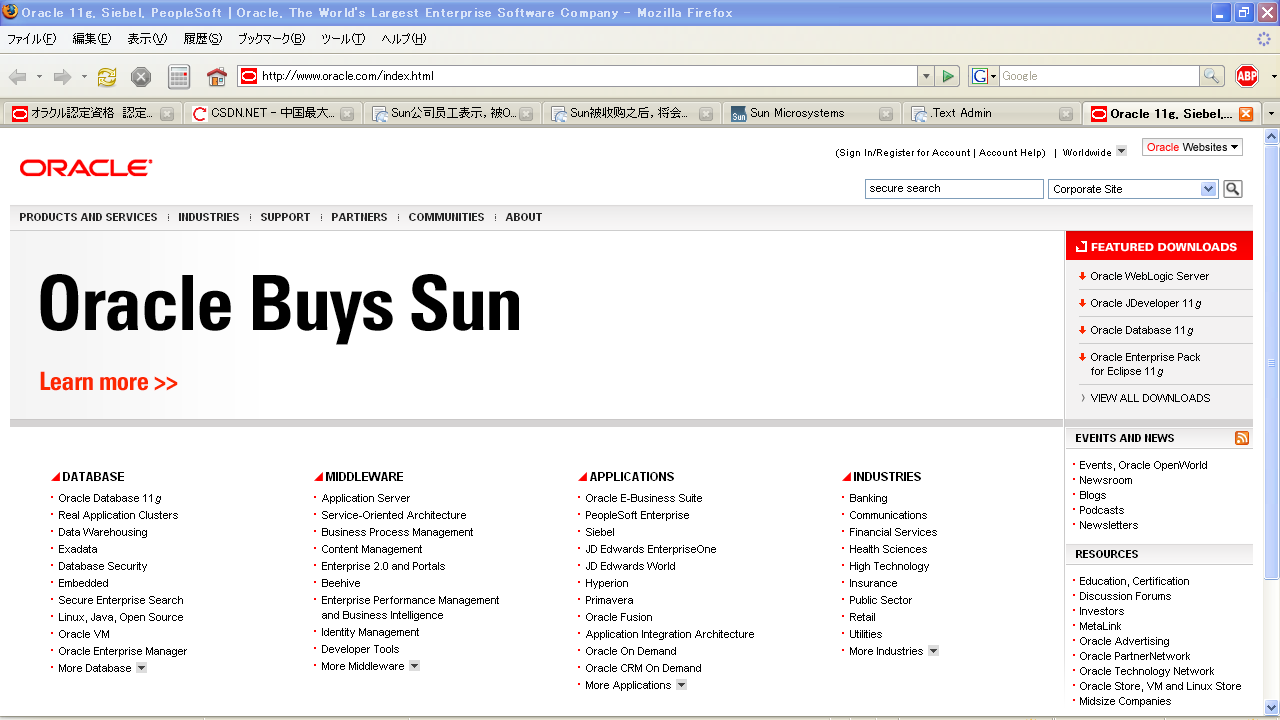Open the 履歴 (History) menu

pyautogui.click(x=203, y=39)
